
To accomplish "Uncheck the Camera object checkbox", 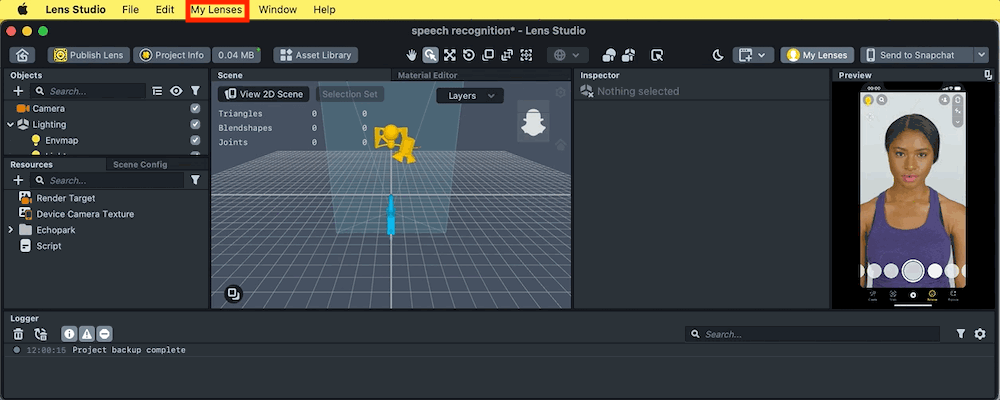I will pos(195,108).
